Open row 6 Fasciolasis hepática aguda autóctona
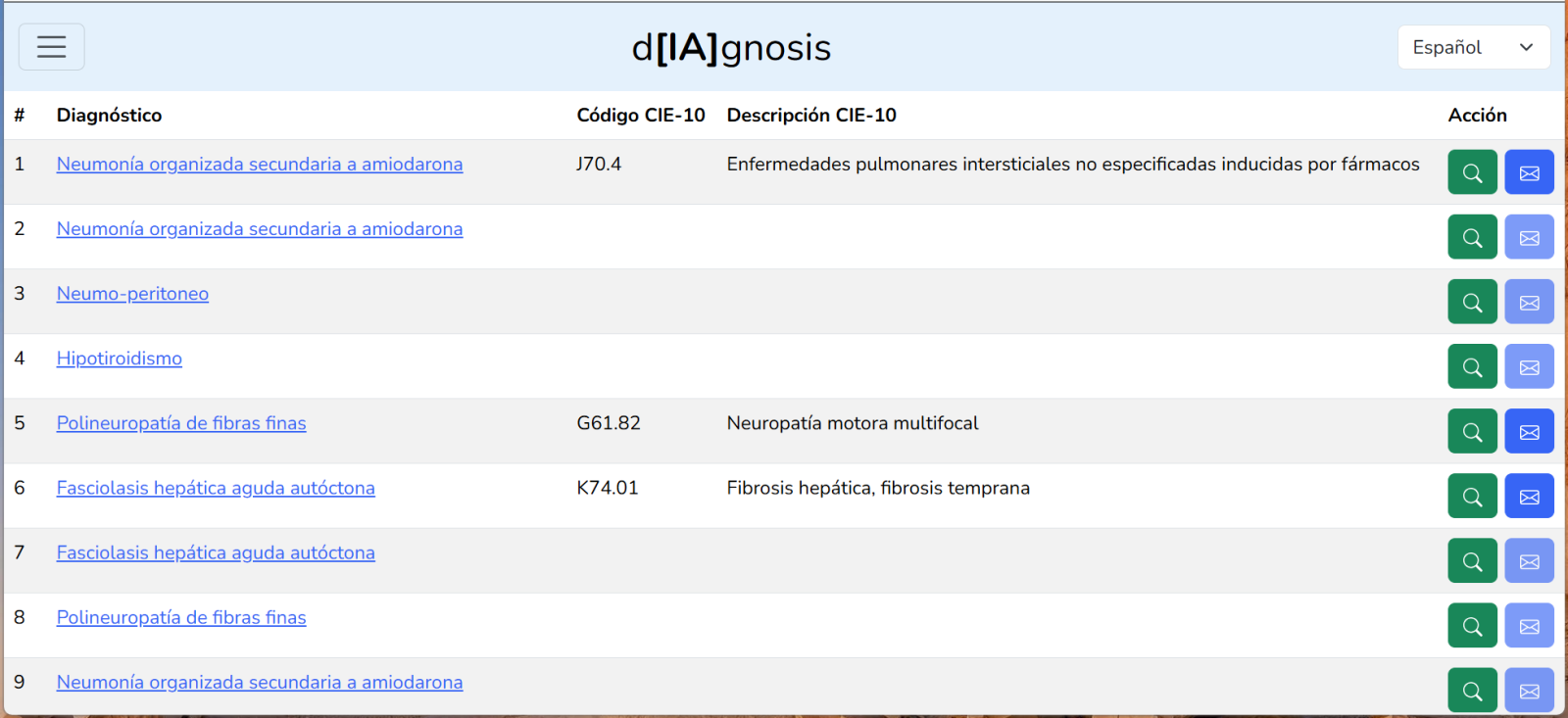This screenshot has width=1568, height=718. click(x=216, y=488)
